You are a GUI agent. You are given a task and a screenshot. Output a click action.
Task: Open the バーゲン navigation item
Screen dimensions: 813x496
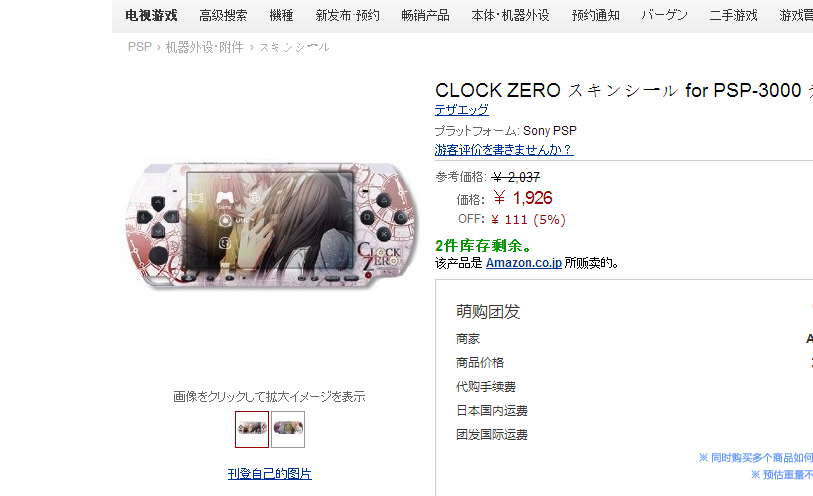tap(664, 16)
